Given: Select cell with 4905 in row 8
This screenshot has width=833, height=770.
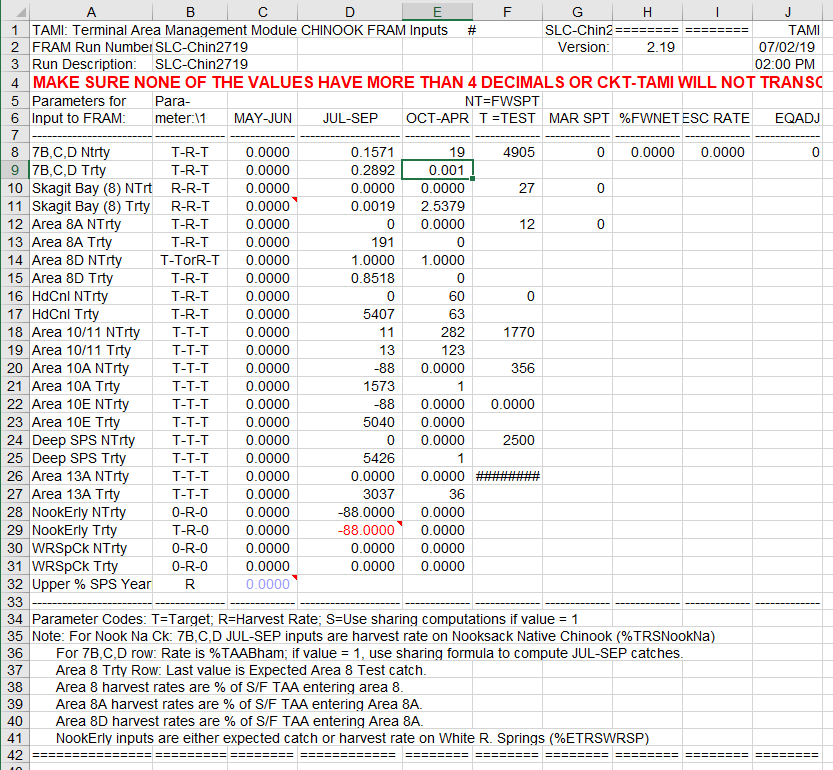Looking at the screenshot, I should click(x=507, y=152).
